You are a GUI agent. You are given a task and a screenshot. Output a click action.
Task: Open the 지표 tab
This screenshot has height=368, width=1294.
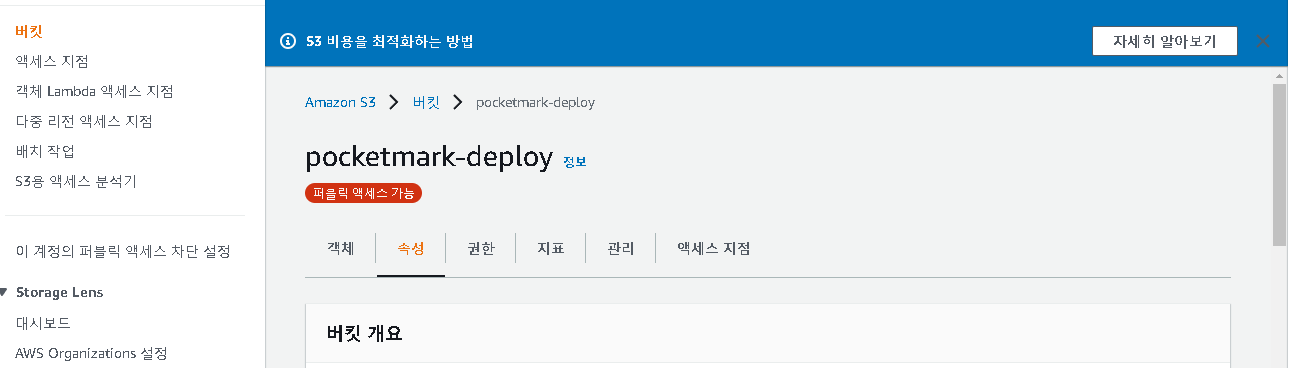[551, 249]
